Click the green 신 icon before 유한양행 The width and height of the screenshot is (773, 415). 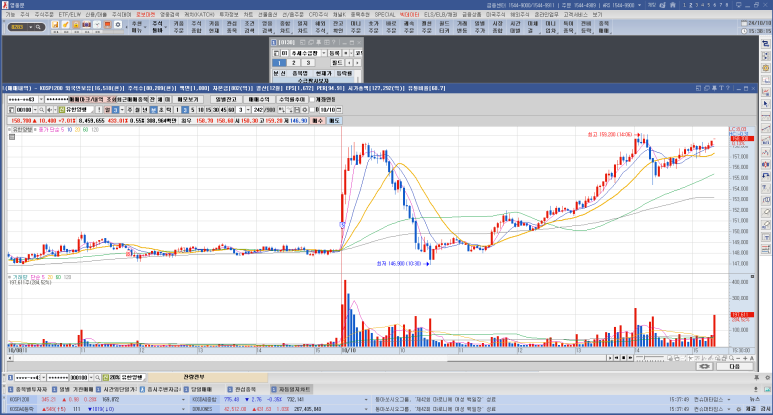tap(62, 110)
